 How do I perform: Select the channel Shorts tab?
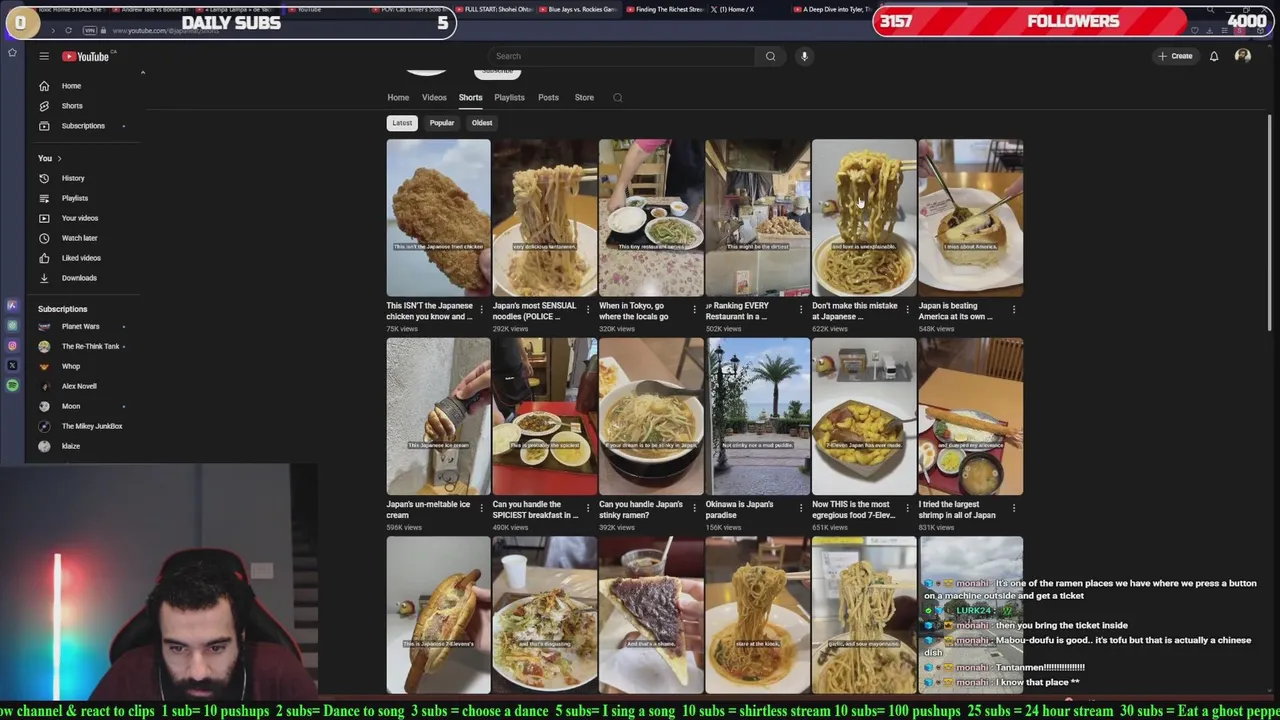470,98
